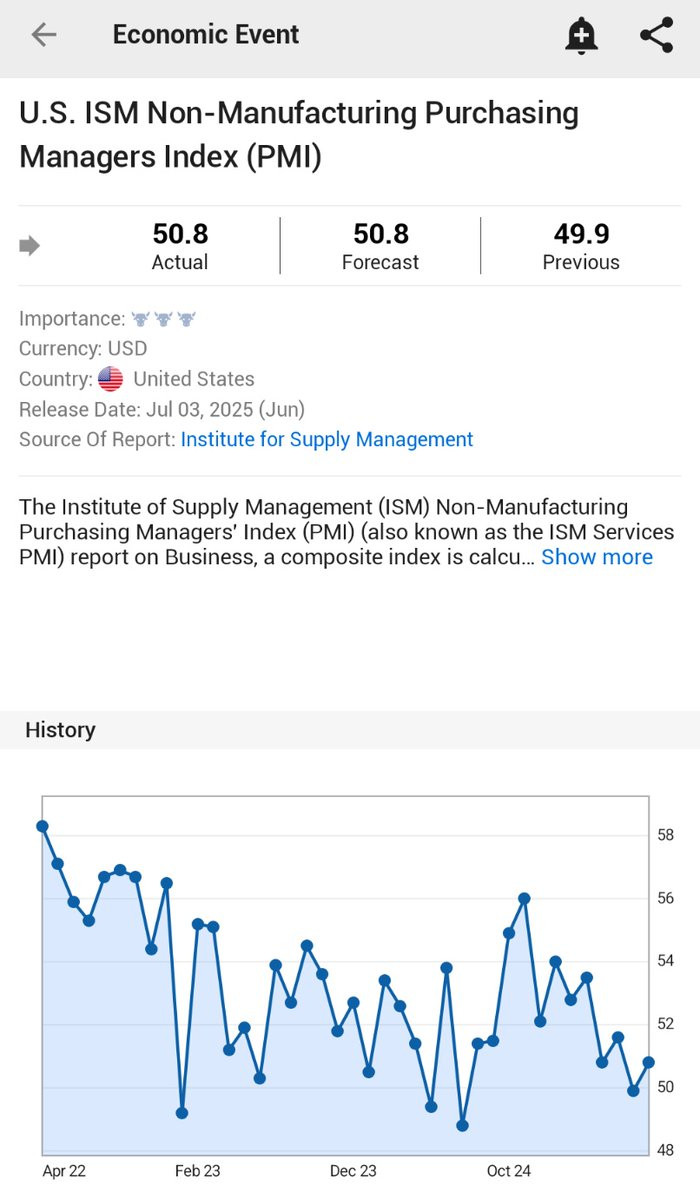Click the gray arrow beside Actual
Screen dimensions: 700x1199
(x=30, y=246)
